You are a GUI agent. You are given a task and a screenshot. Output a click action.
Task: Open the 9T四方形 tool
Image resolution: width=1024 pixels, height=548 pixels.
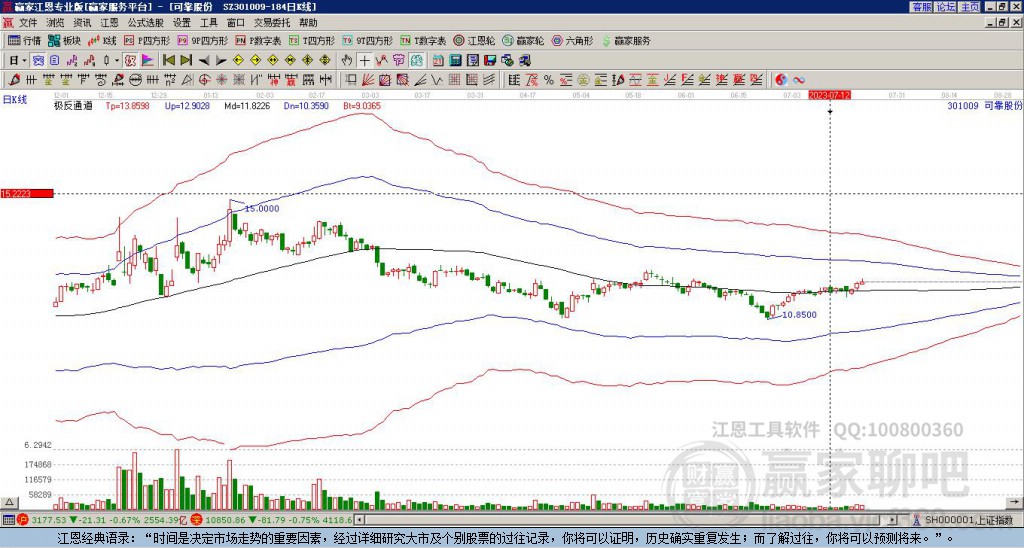[367, 40]
